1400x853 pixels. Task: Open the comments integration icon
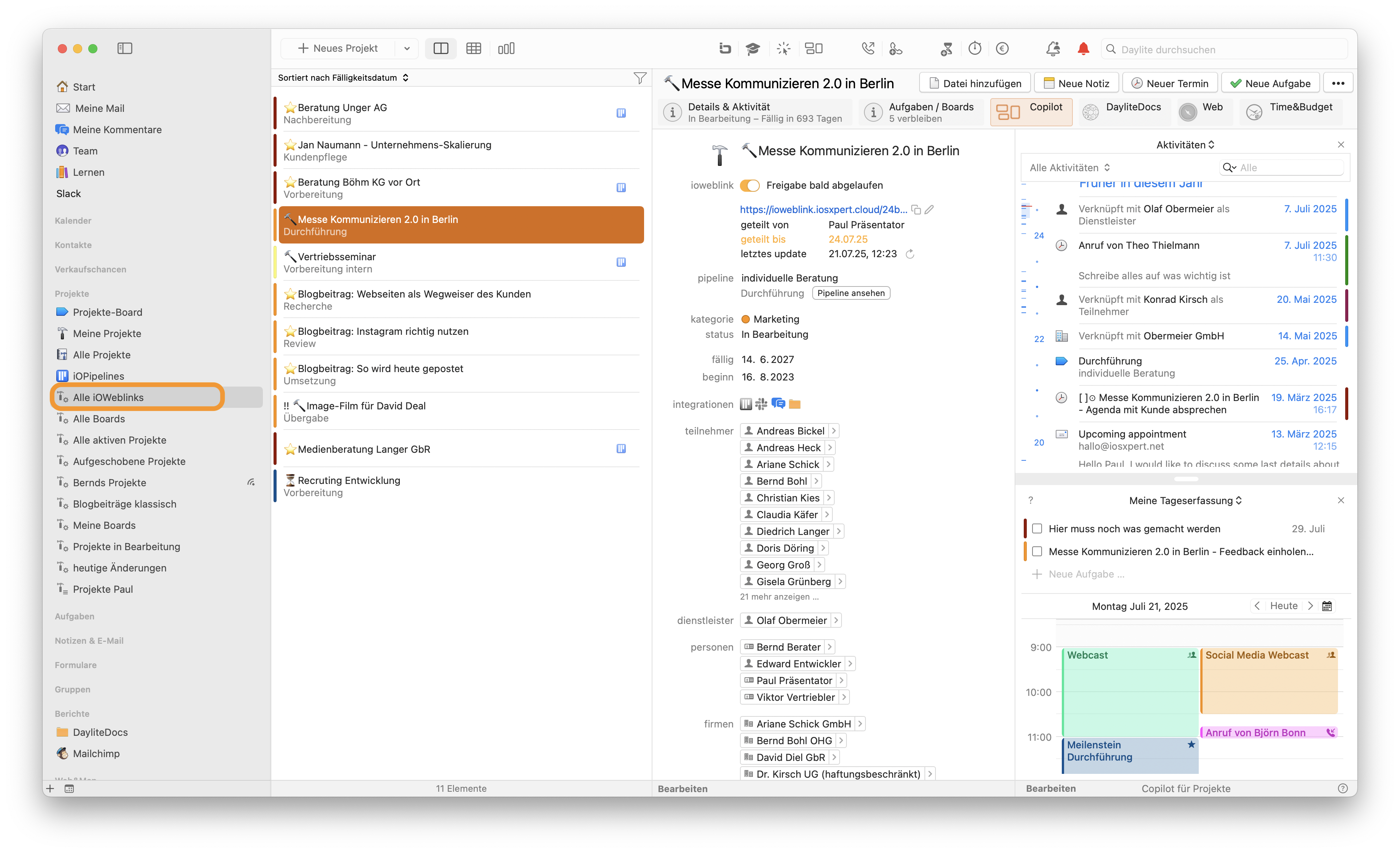778,404
